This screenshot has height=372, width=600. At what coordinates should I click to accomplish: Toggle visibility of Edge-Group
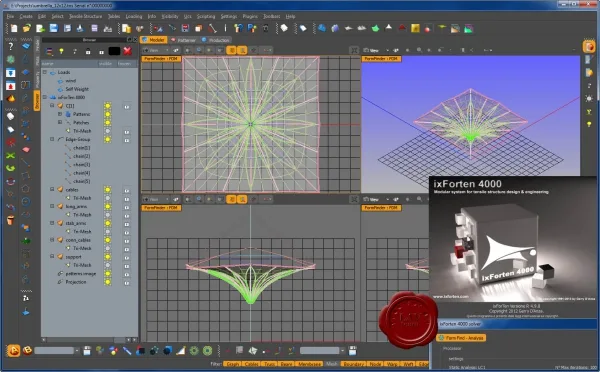tap(108, 139)
